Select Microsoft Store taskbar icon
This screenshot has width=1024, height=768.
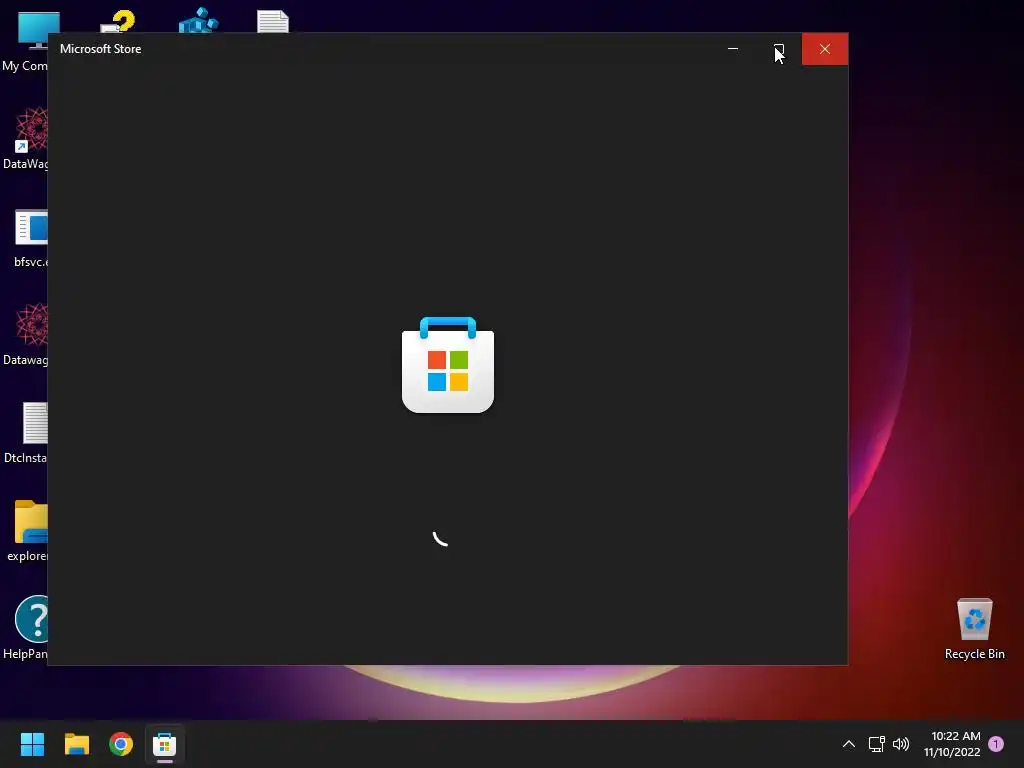[x=165, y=744]
